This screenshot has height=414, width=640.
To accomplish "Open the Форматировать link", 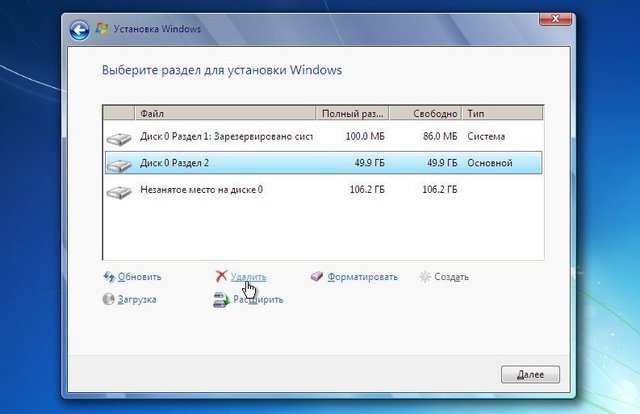I will point(362,277).
